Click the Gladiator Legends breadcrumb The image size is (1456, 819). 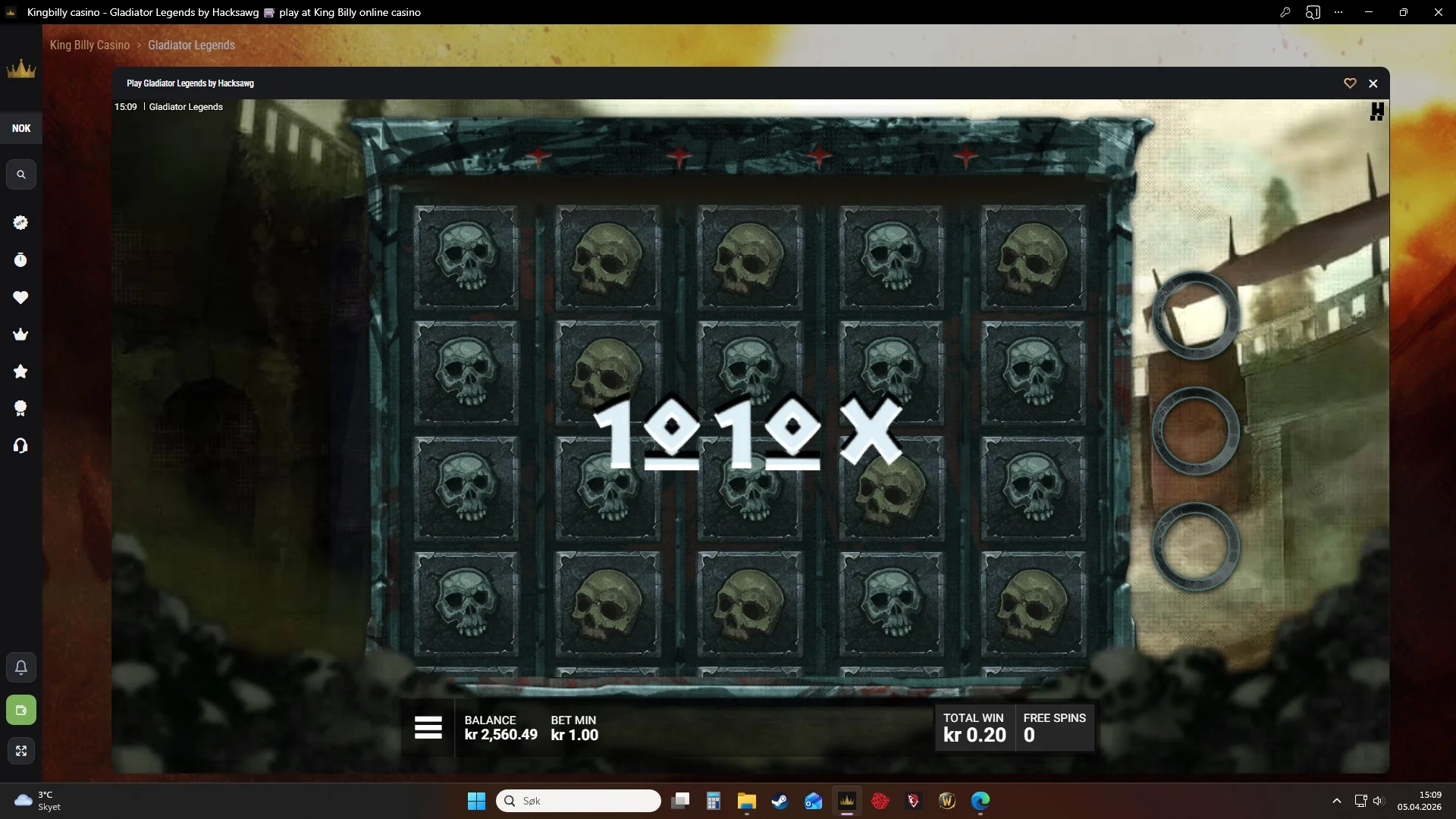(191, 45)
